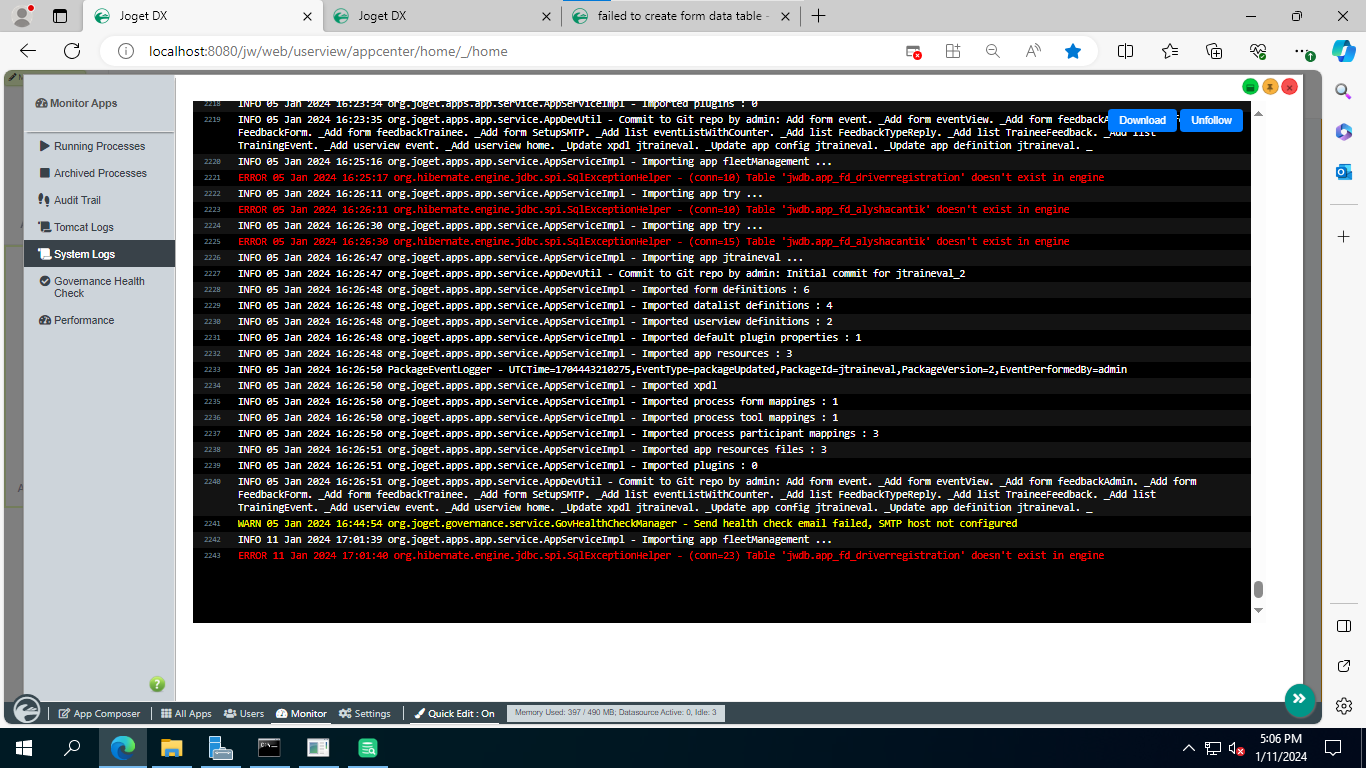Show hidden system tray icons
1366x768 pixels.
[1189, 747]
